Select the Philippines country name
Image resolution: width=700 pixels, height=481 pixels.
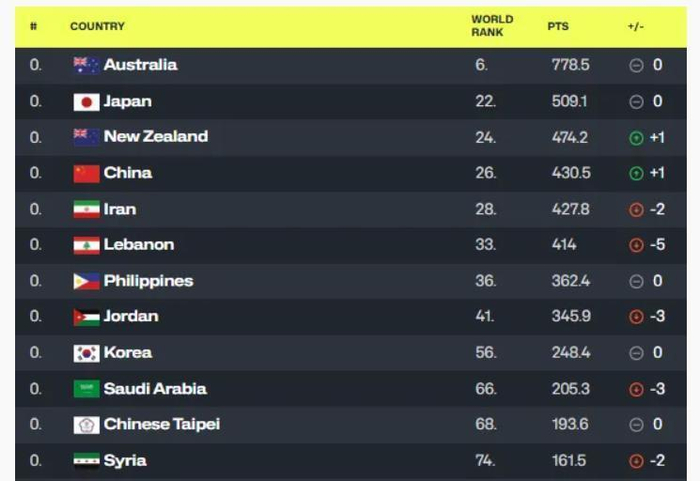[x=148, y=281]
